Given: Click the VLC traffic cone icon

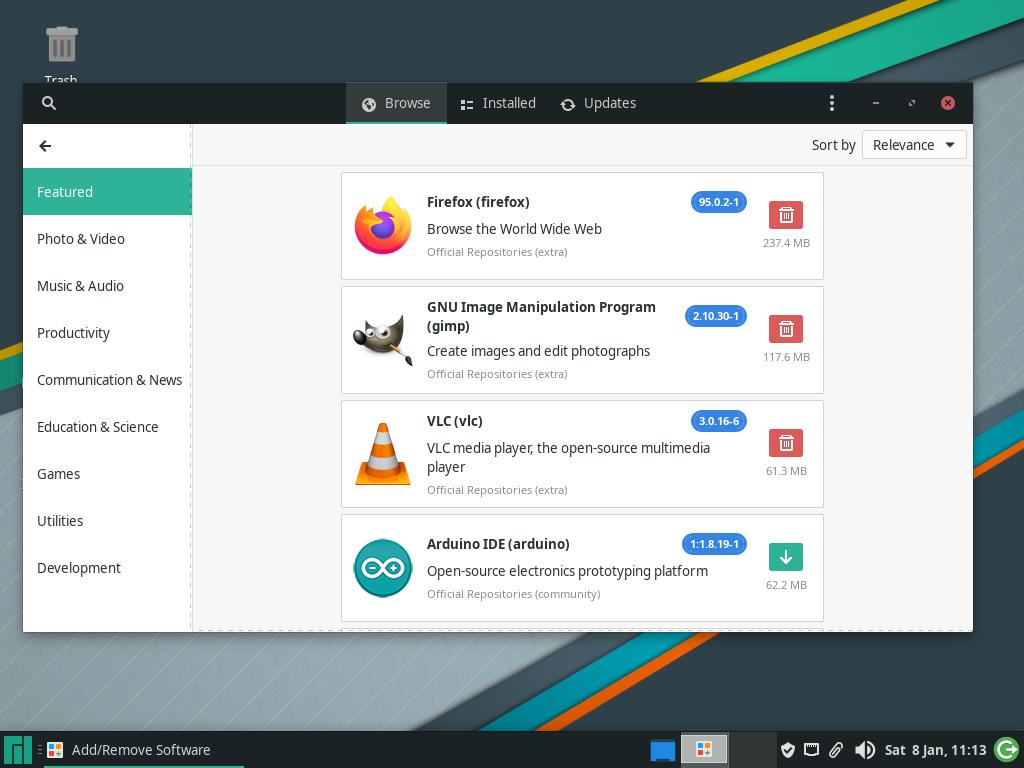Looking at the screenshot, I should [383, 454].
